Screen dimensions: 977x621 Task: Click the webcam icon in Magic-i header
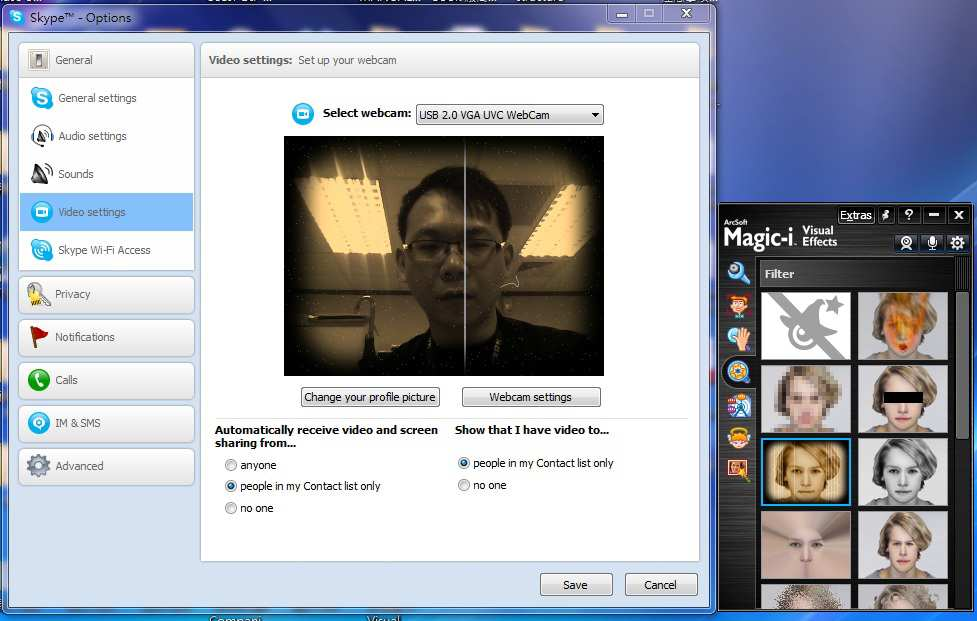point(907,242)
